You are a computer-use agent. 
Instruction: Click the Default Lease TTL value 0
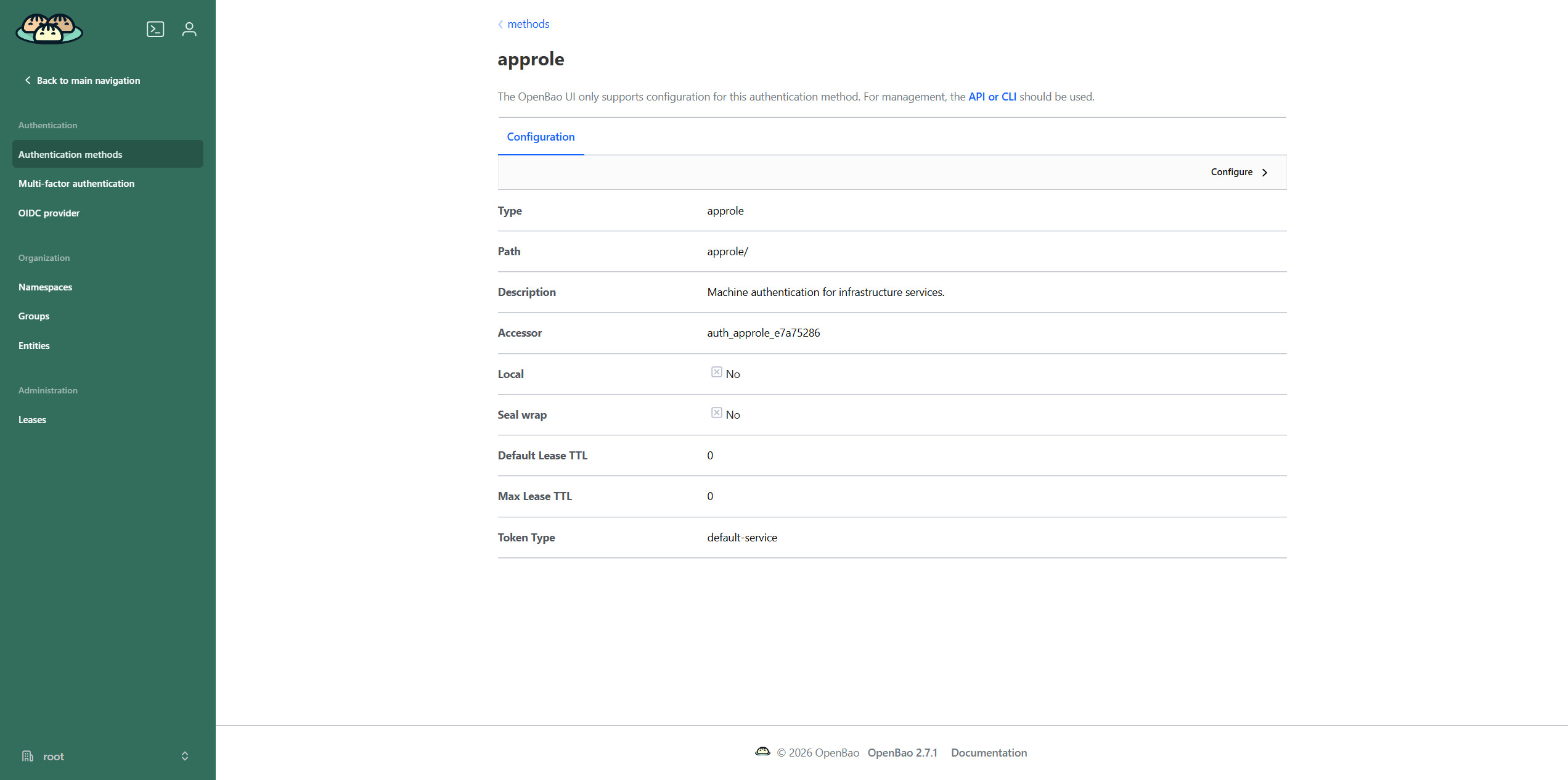[710, 456]
